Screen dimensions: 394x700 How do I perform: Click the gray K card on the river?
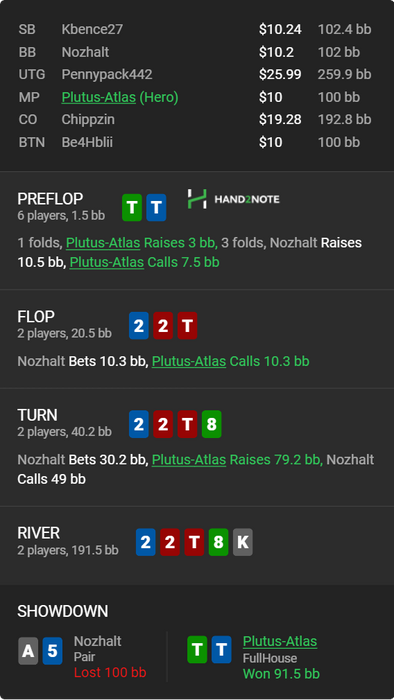coord(243,542)
